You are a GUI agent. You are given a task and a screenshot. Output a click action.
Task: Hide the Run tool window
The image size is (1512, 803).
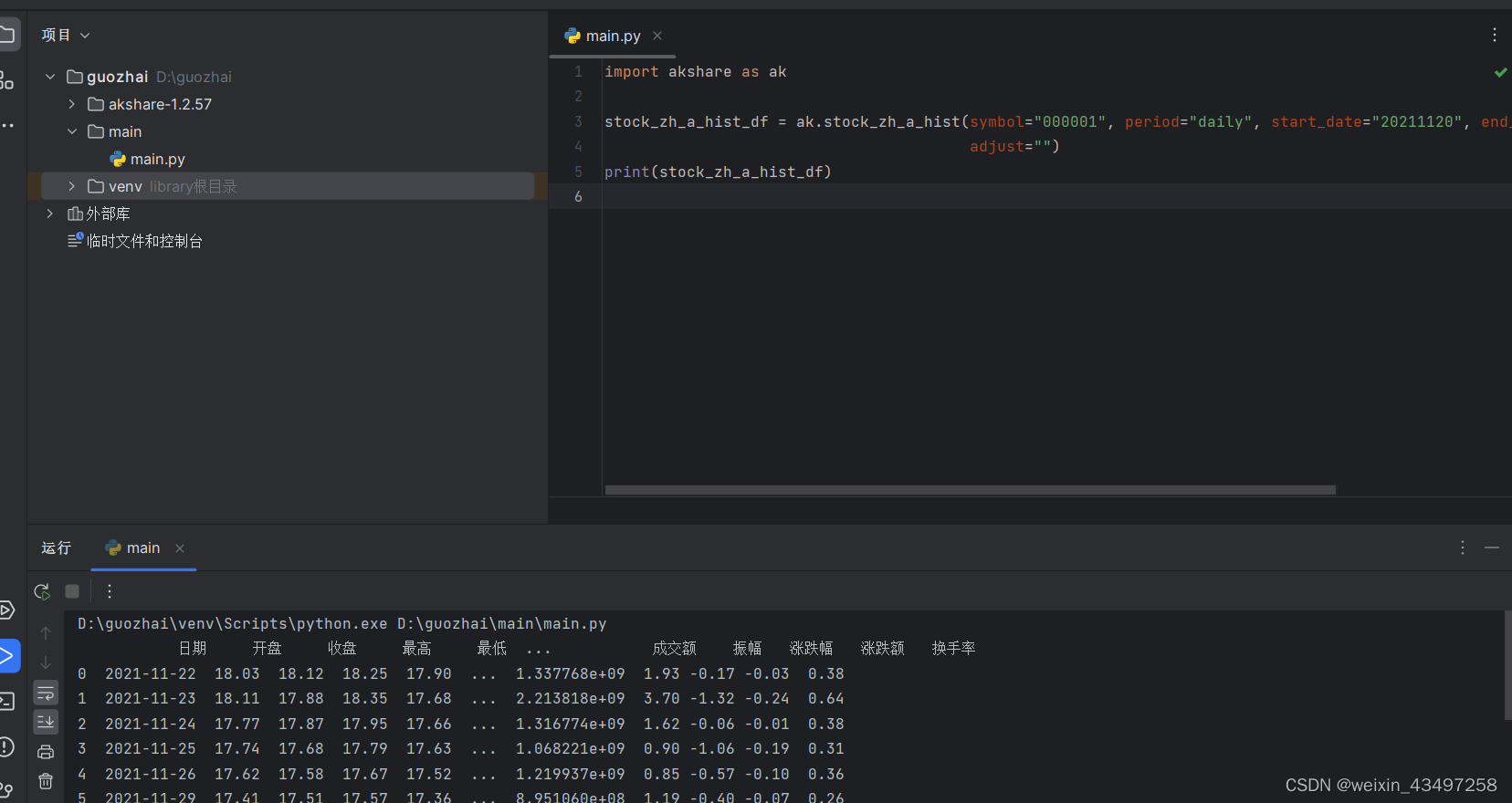pos(1492,547)
